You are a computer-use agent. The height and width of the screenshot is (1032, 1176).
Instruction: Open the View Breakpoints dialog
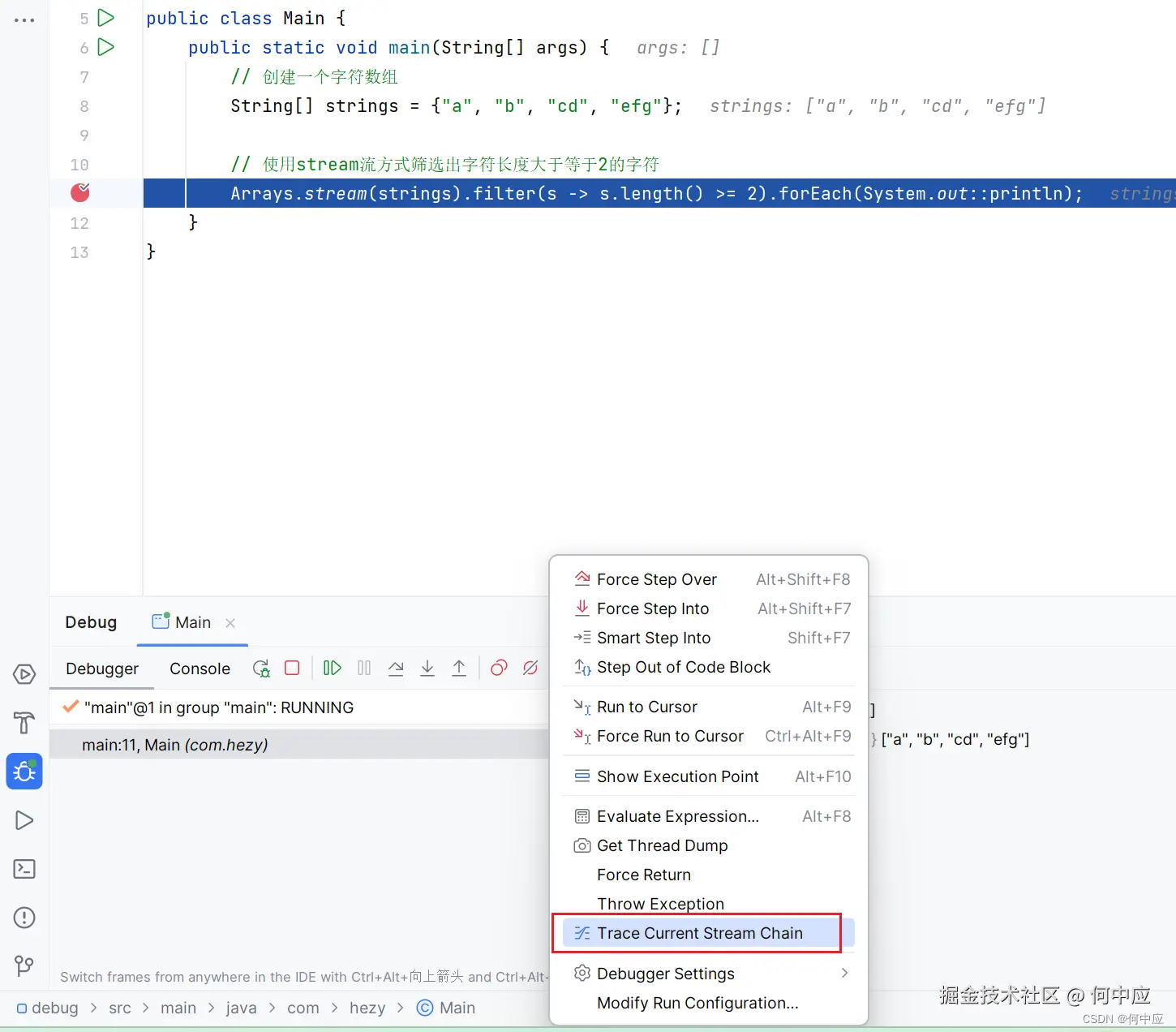click(499, 668)
